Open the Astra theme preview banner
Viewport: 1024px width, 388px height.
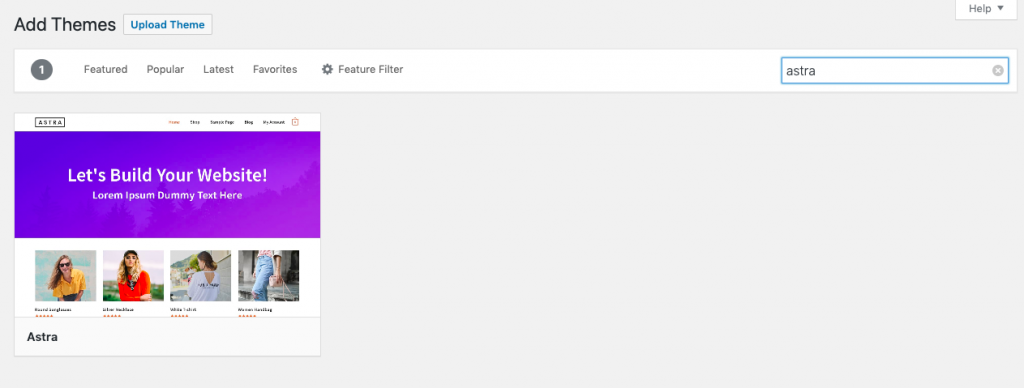167,185
